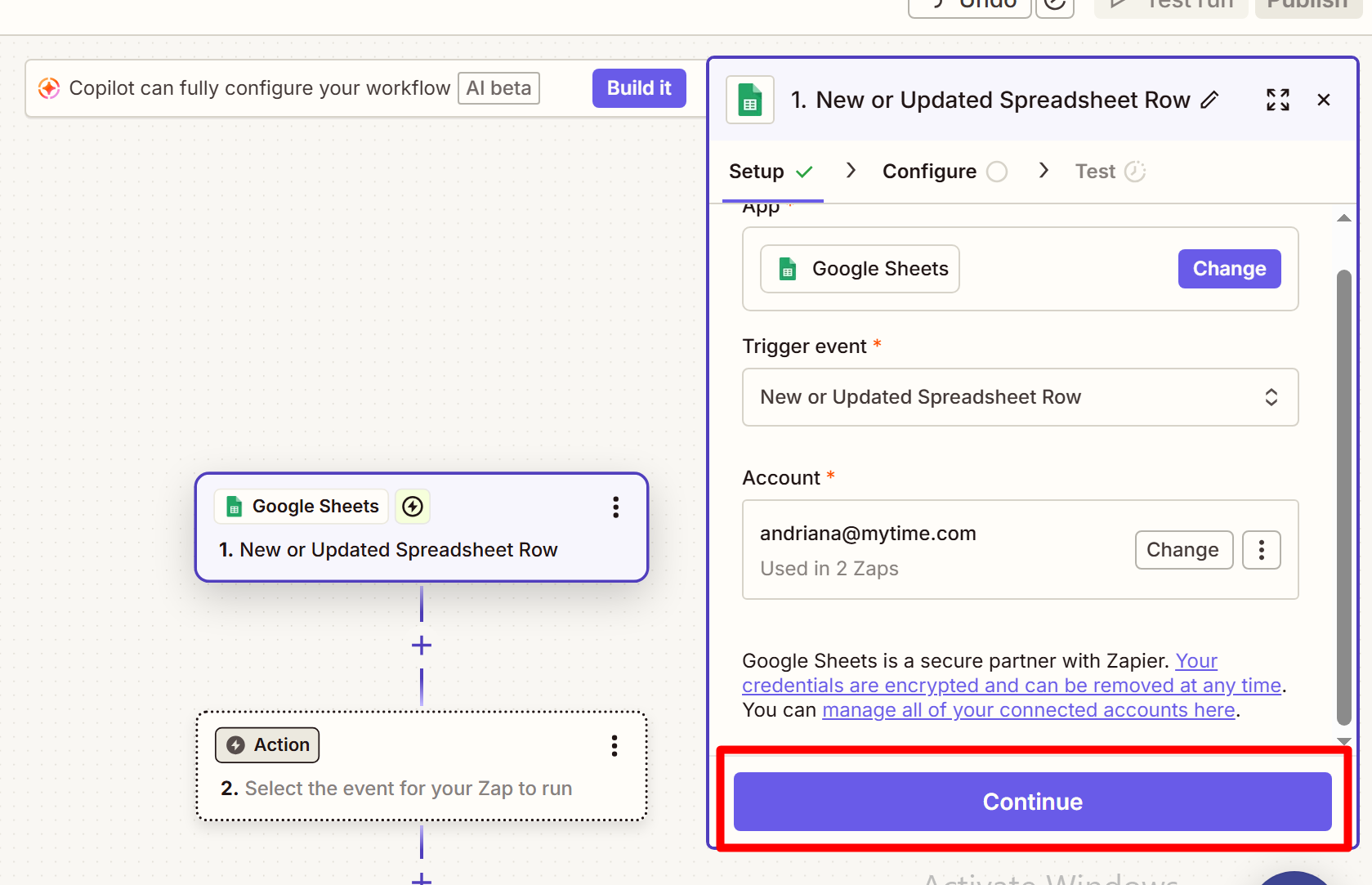Click the Google Sheets app chip

(860, 269)
